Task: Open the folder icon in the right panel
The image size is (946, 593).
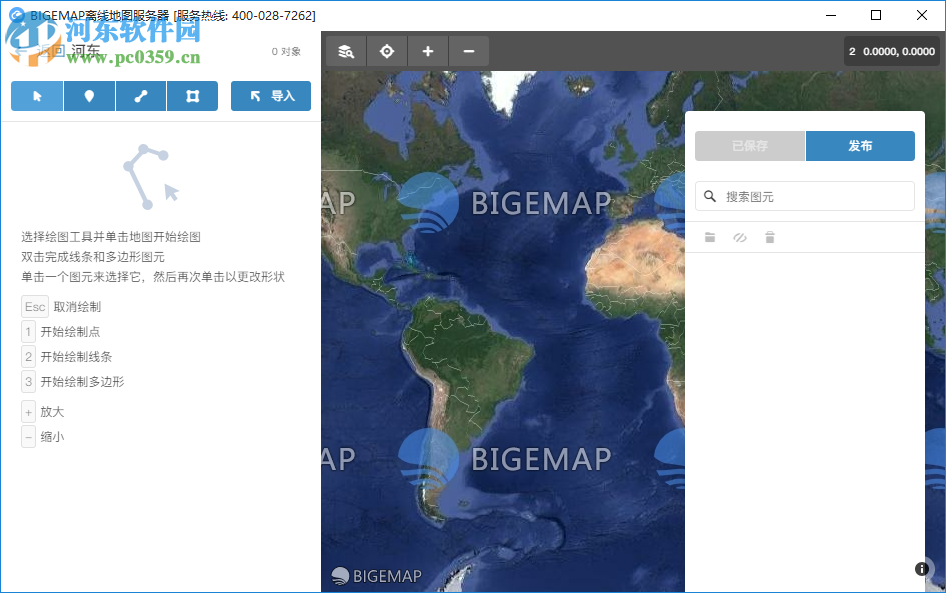Action: 710,237
